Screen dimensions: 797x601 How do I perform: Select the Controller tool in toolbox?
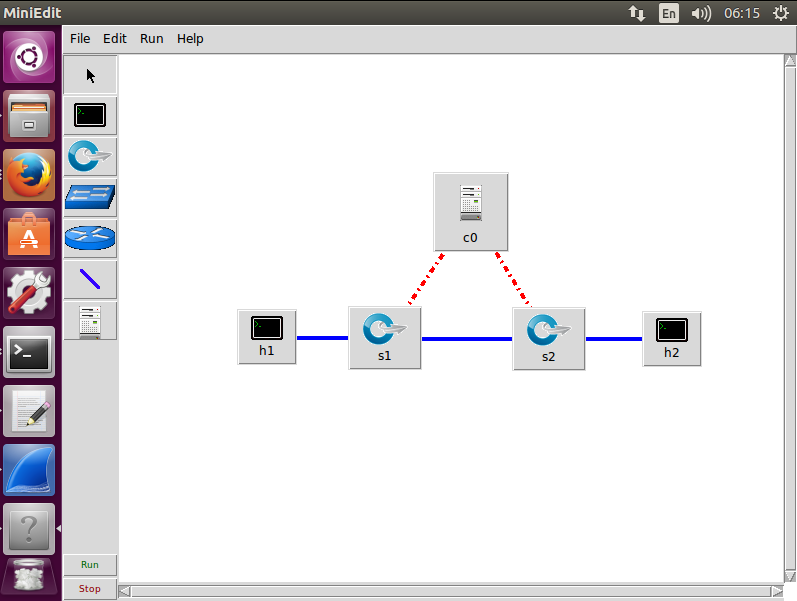[90, 321]
